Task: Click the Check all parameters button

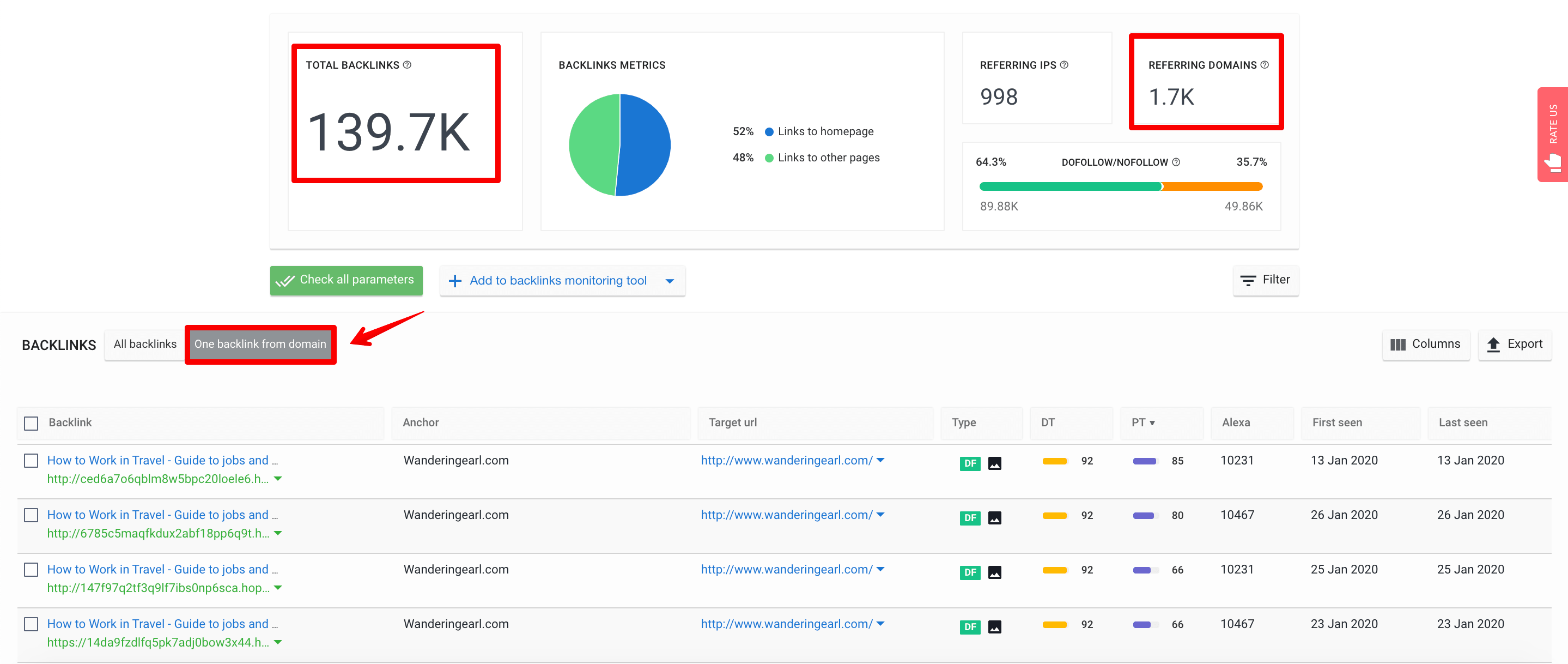Action: tap(346, 280)
